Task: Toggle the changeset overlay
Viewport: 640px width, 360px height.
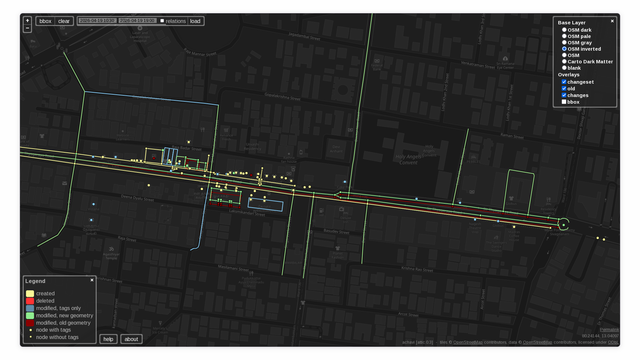Action: click(x=564, y=82)
